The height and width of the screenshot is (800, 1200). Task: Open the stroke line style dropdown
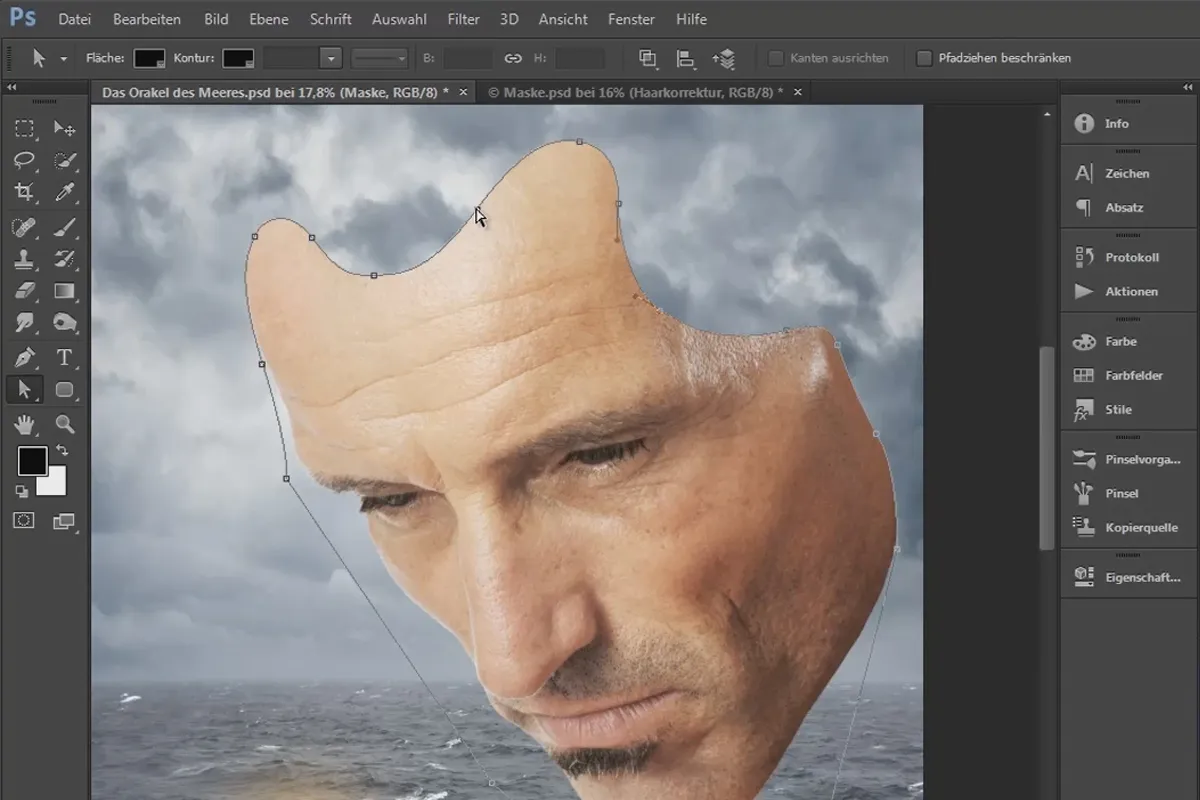(381, 58)
